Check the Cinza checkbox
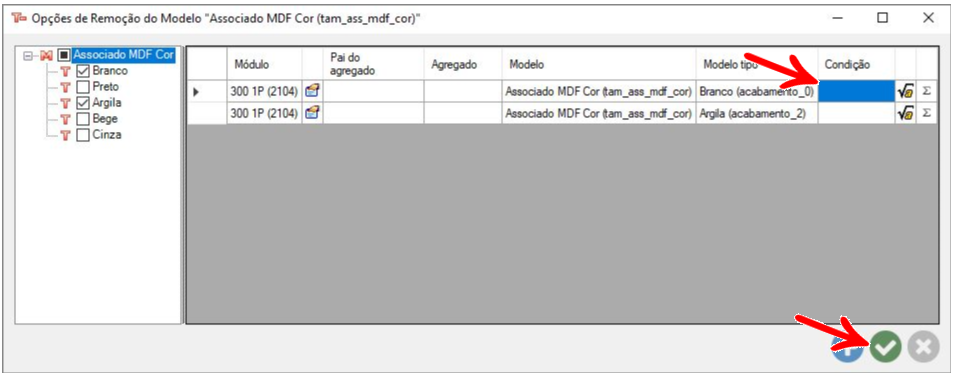Image resolution: width=954 pixels, height=377 pixels. [83, 135]
